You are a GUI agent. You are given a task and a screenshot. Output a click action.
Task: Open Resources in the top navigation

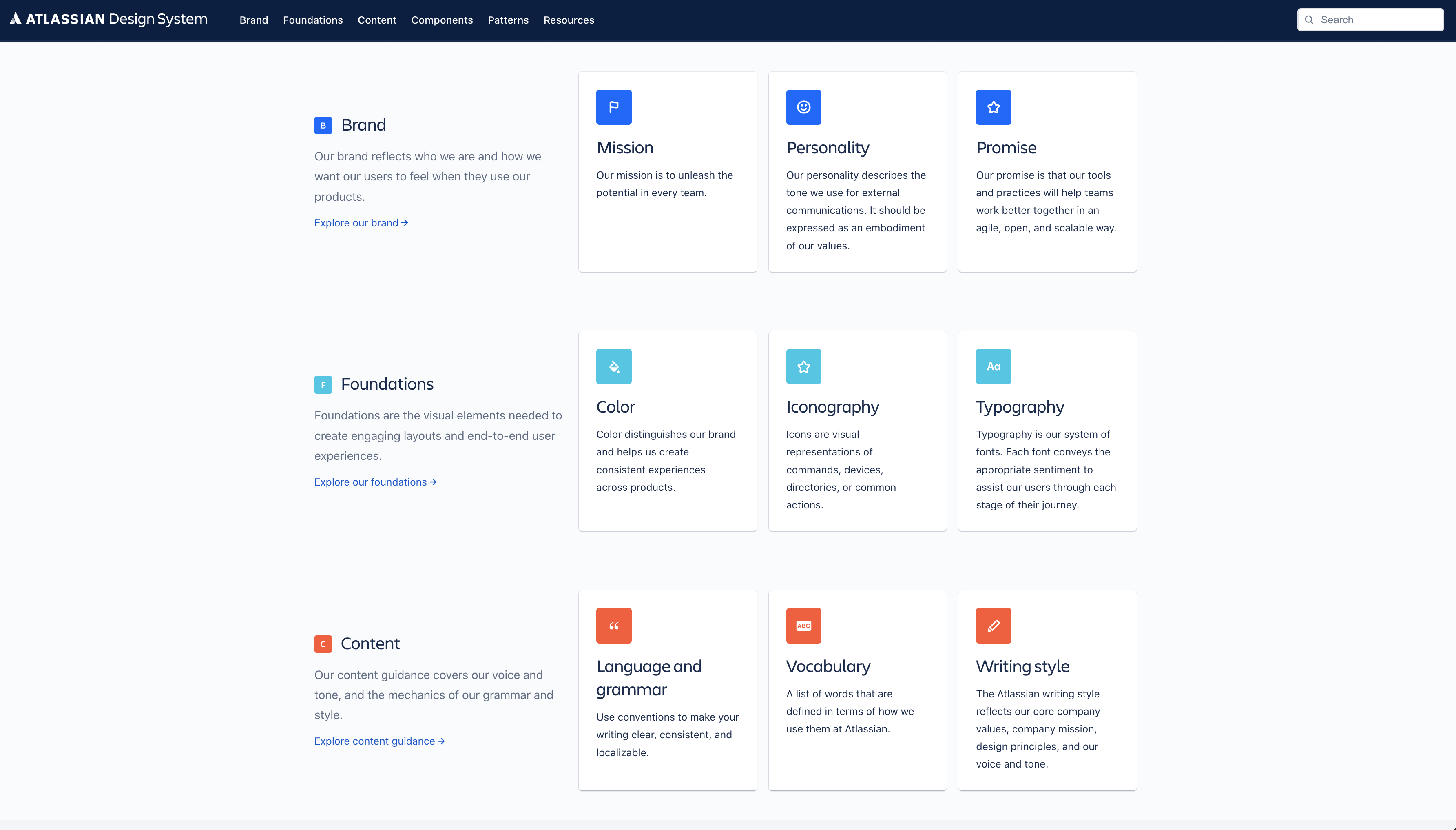click(569, 20)
